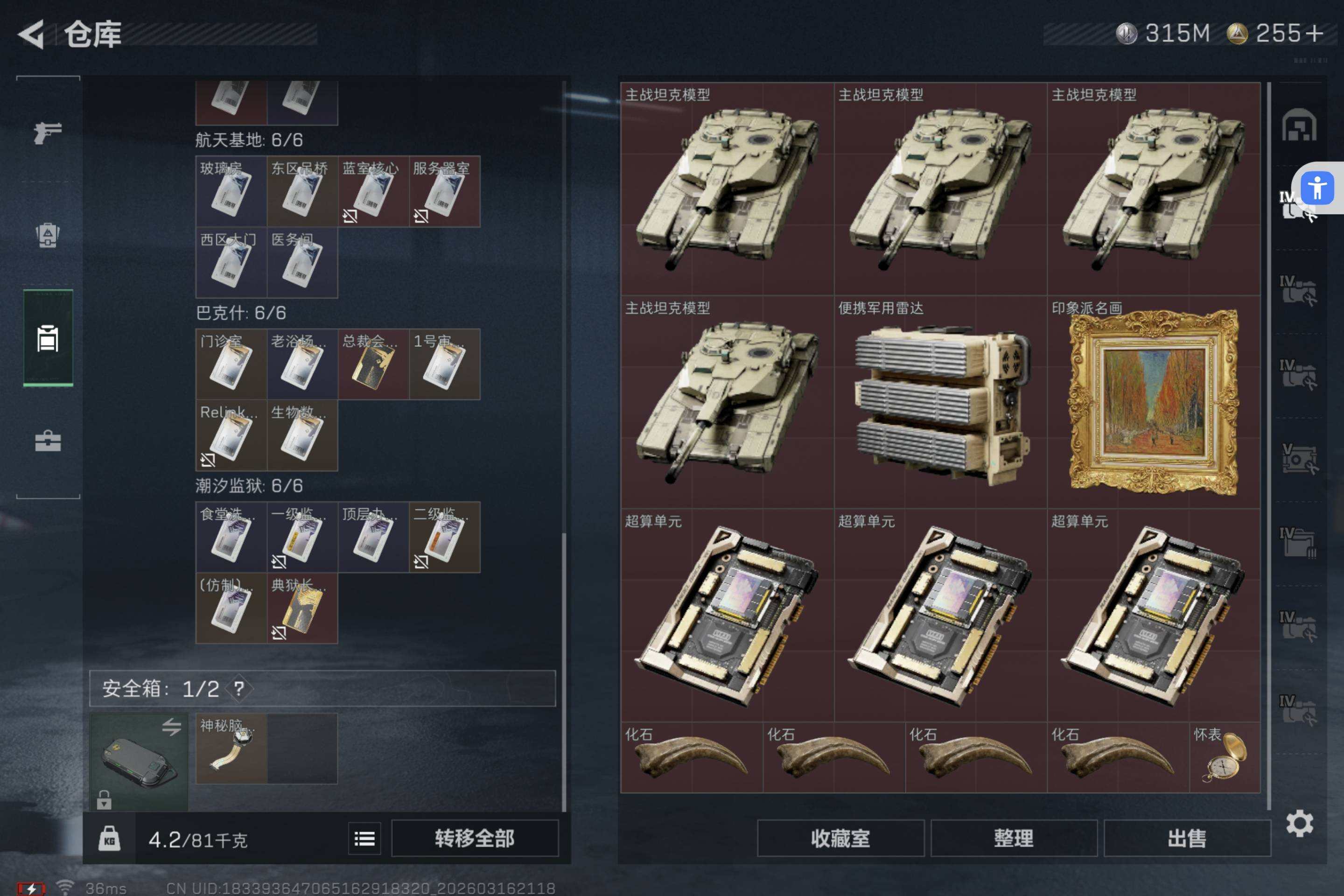The height and width of the screenshot is (896, 1344).
Task: Click the 转移全部 button
Action: coord(475,838)
